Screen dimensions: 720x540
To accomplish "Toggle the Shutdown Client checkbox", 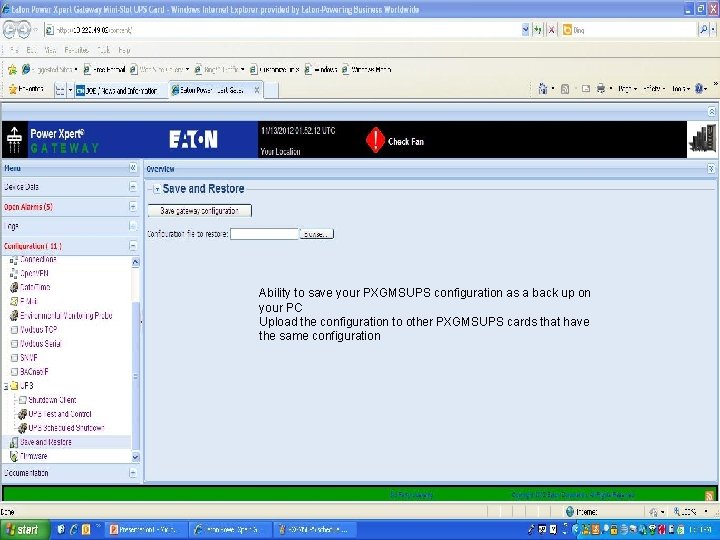I will pos(22,400).
